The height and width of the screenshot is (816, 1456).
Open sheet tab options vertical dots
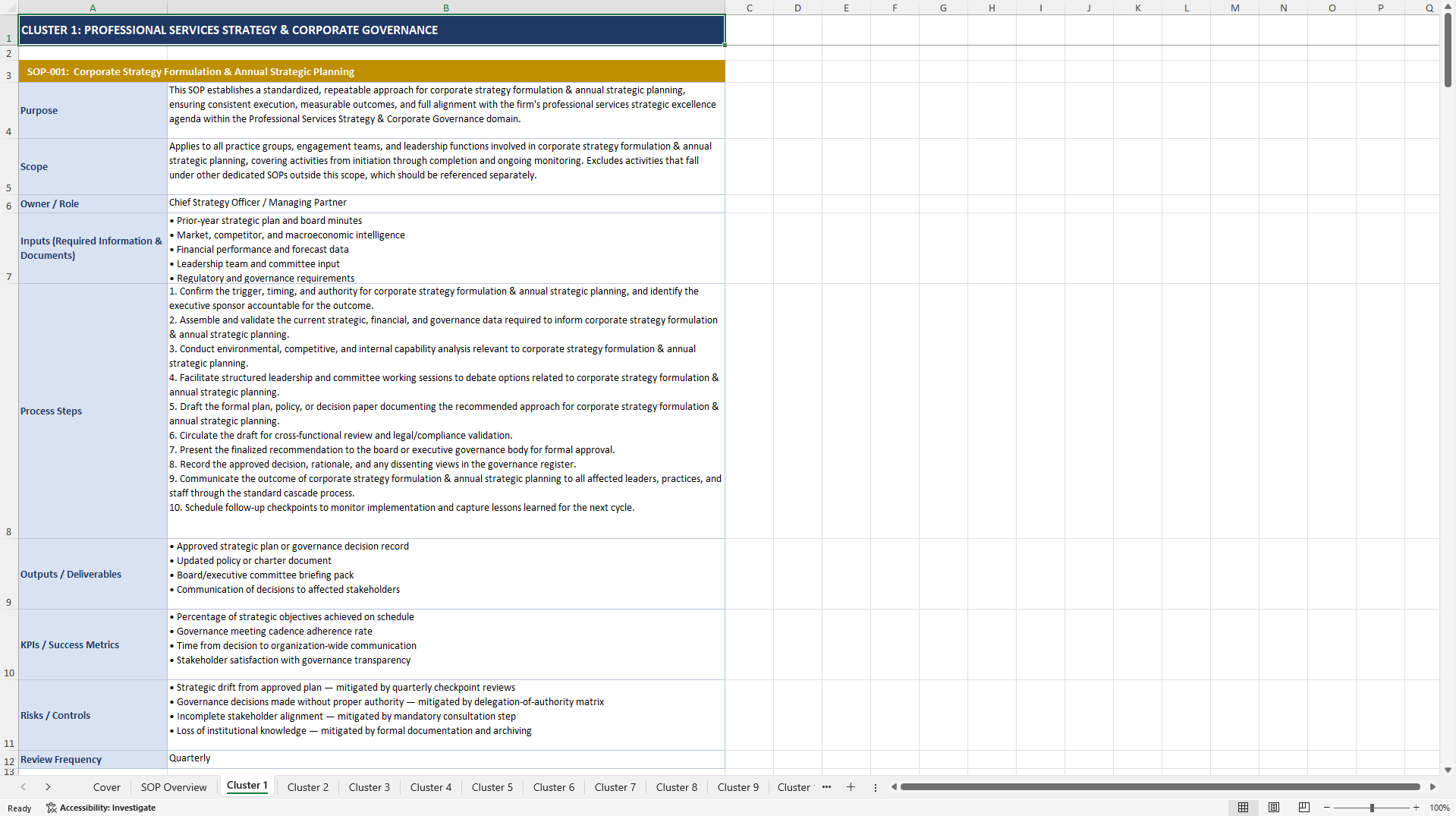875,787
